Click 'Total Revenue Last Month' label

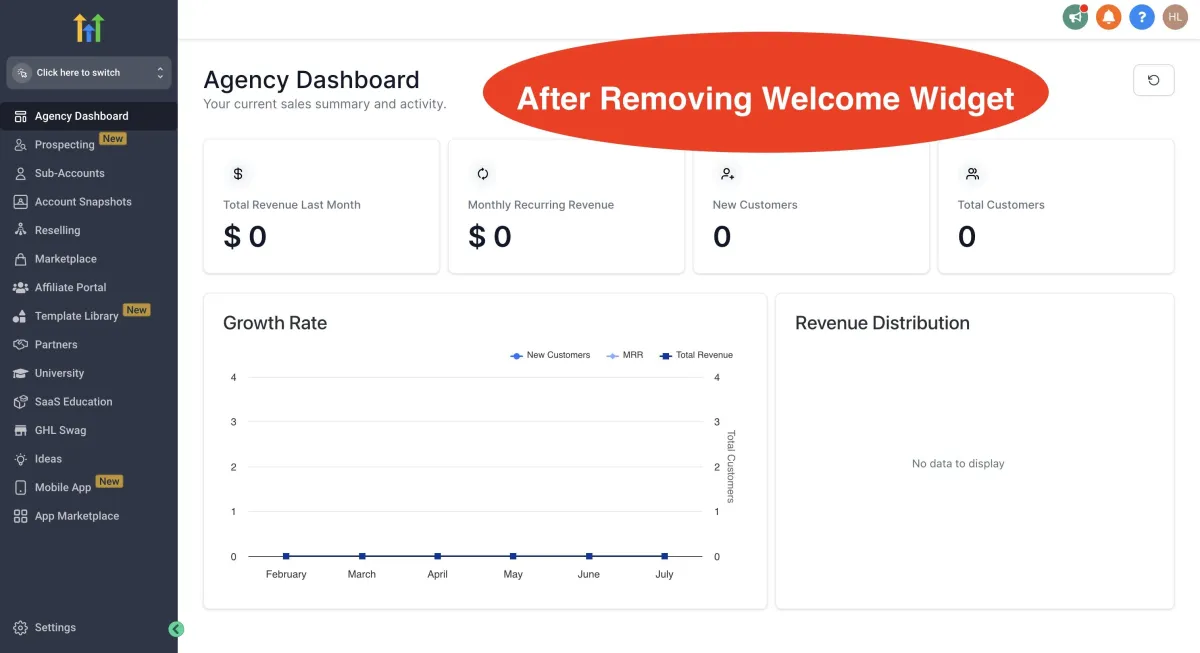(292, 205)
